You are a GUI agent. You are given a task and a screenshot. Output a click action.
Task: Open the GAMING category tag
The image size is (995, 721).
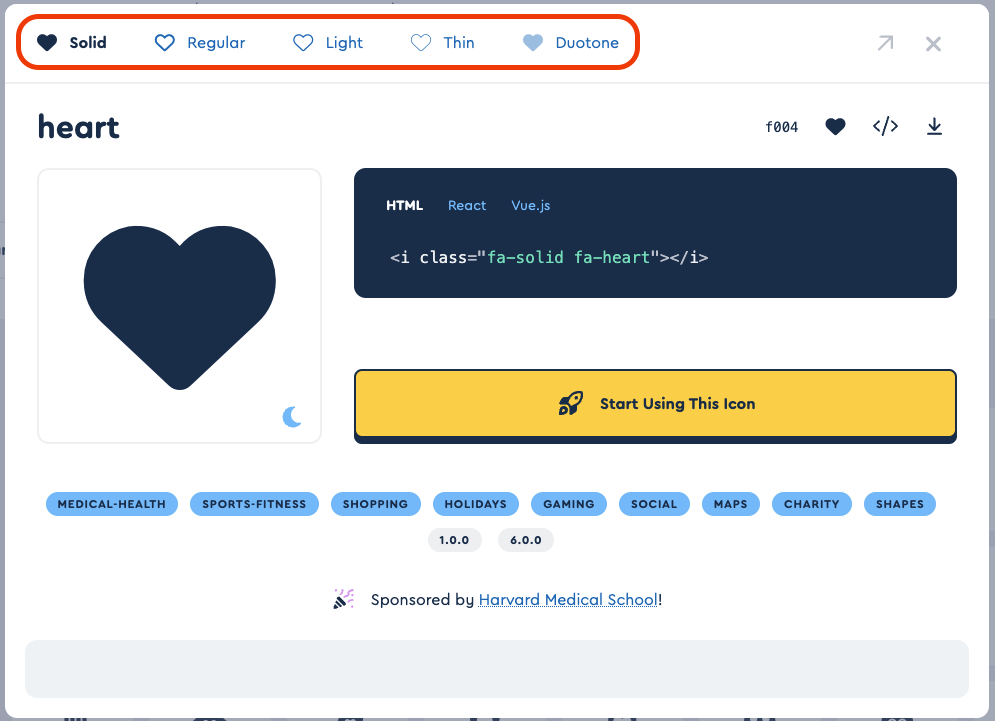pos(569,504)
